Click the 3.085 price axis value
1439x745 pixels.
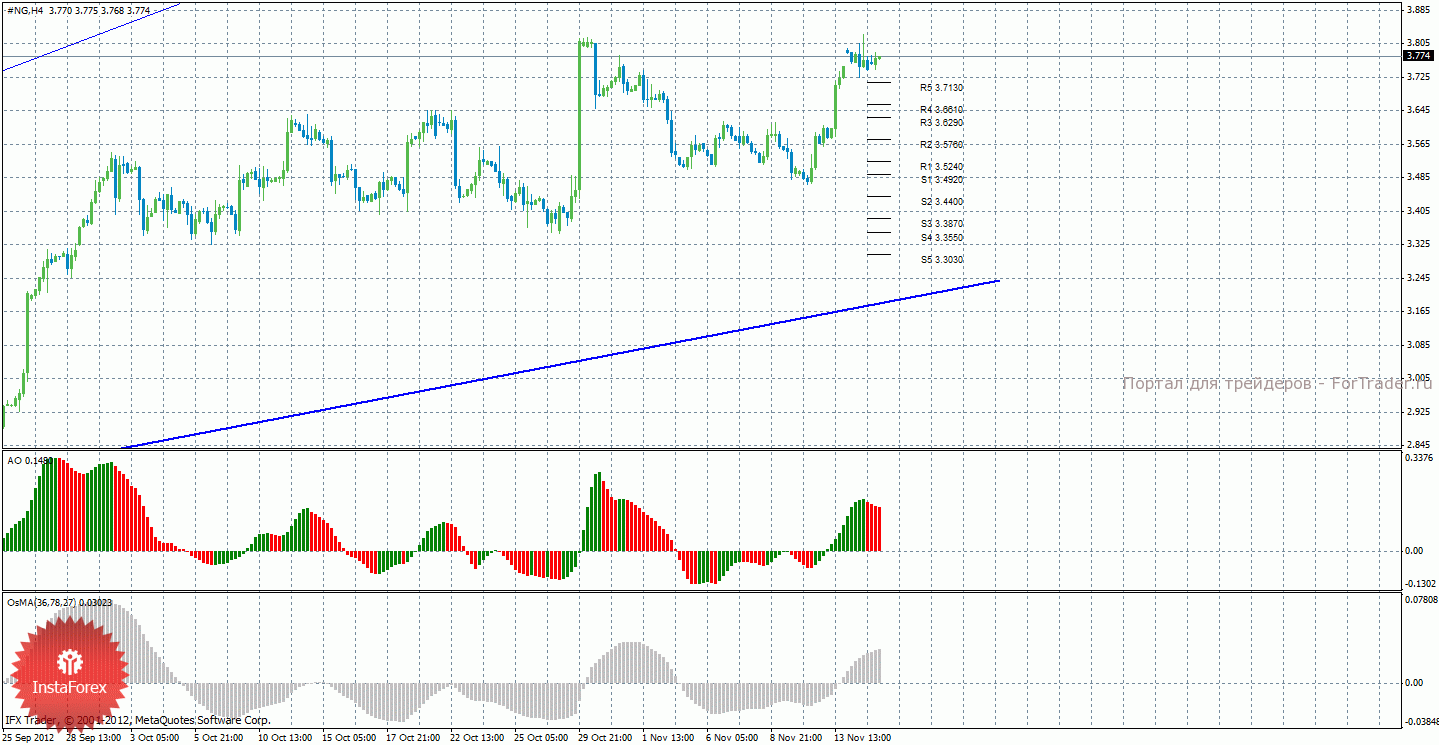(x=1417, y=346)
